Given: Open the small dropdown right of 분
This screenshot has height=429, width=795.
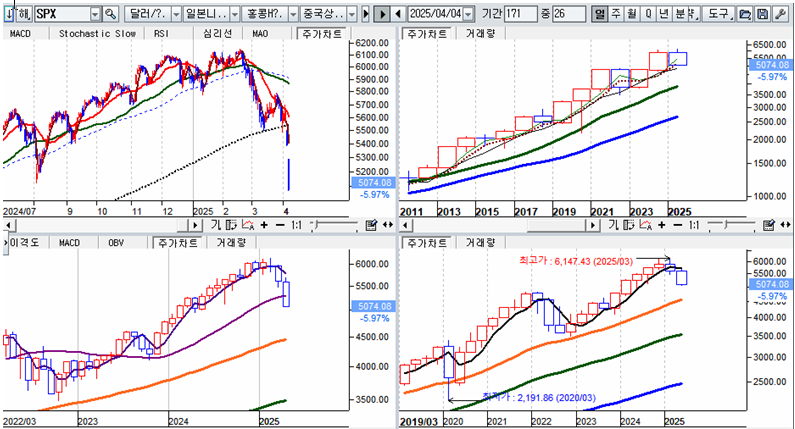Looking at the screenshot, I should pyautogui.click(x=694, y=14).
